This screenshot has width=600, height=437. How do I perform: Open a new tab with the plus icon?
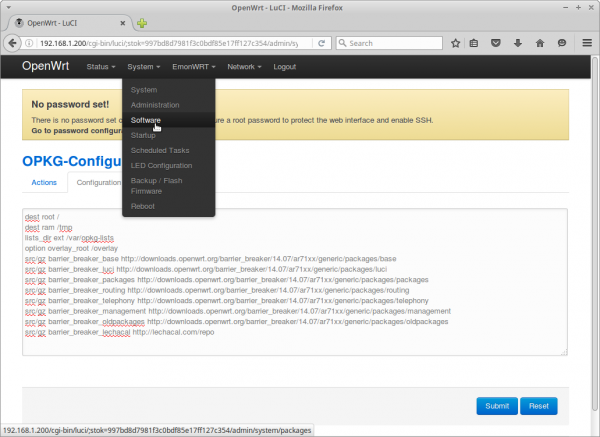142,23
